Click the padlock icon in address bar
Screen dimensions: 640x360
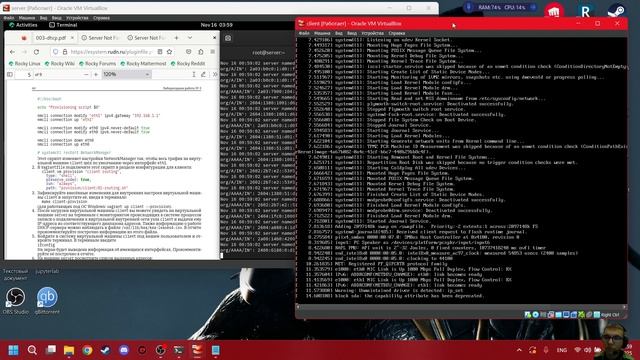click(x=64, y=52)
